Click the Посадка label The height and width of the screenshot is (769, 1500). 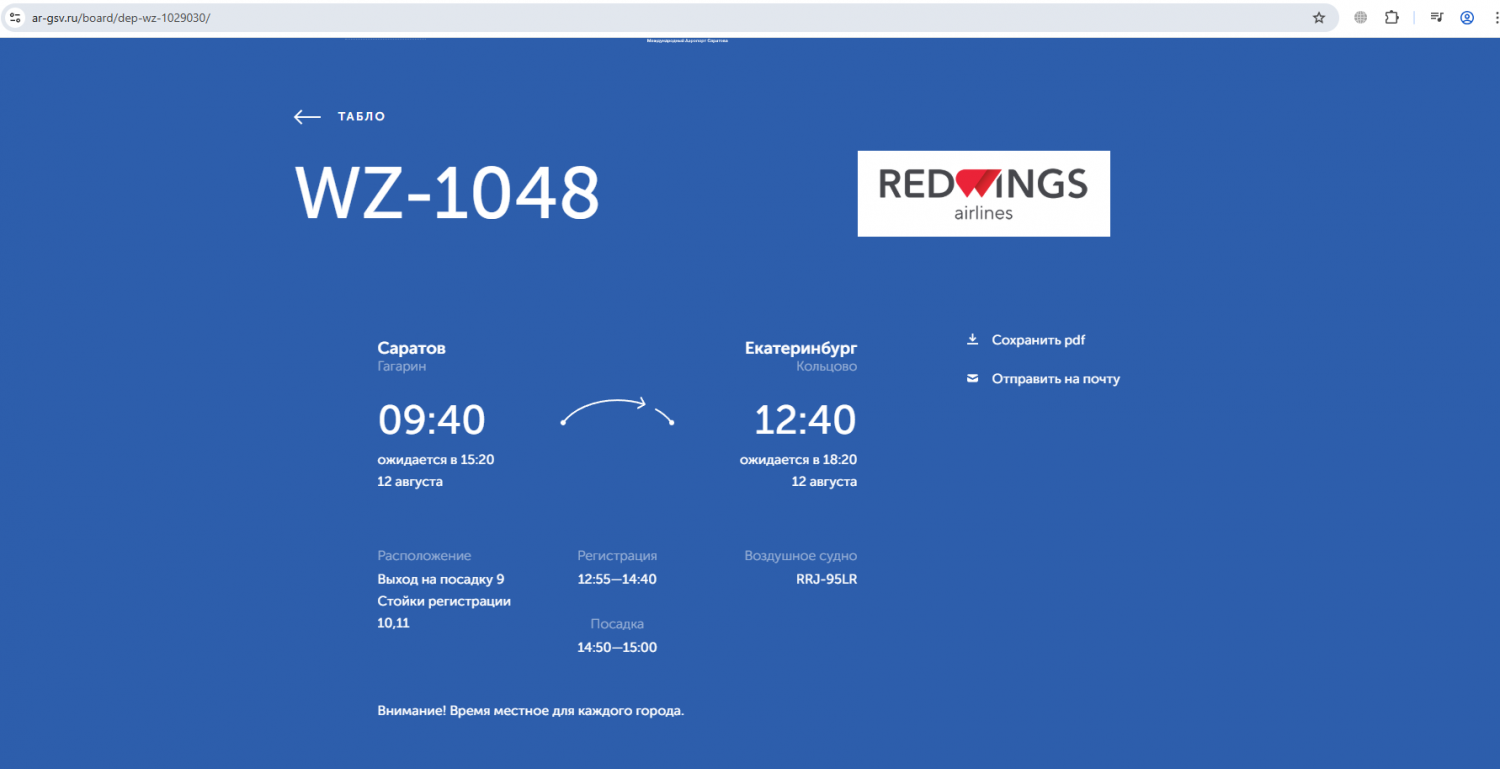tap(617, 624)
